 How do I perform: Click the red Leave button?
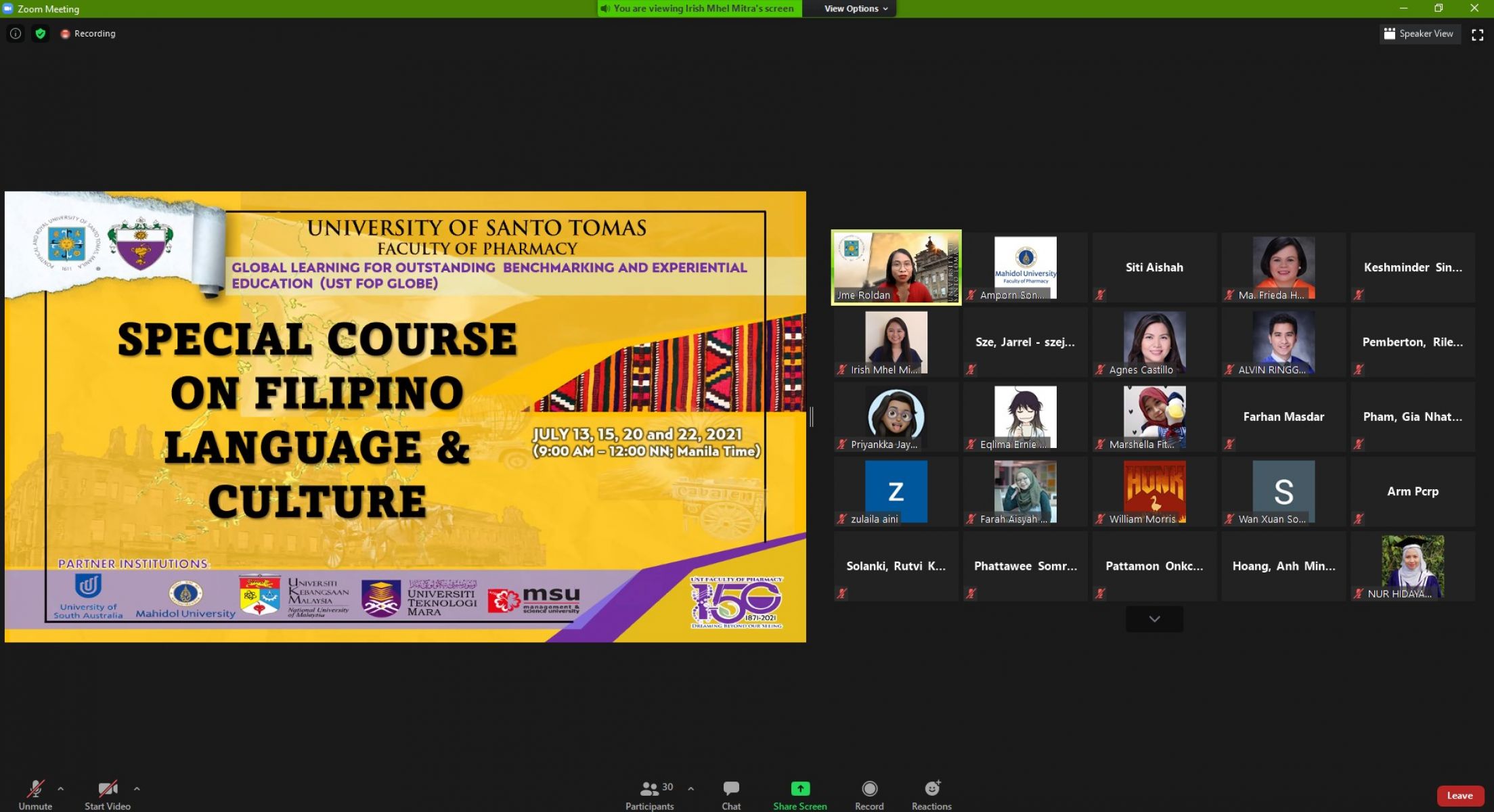point(1460,796)
